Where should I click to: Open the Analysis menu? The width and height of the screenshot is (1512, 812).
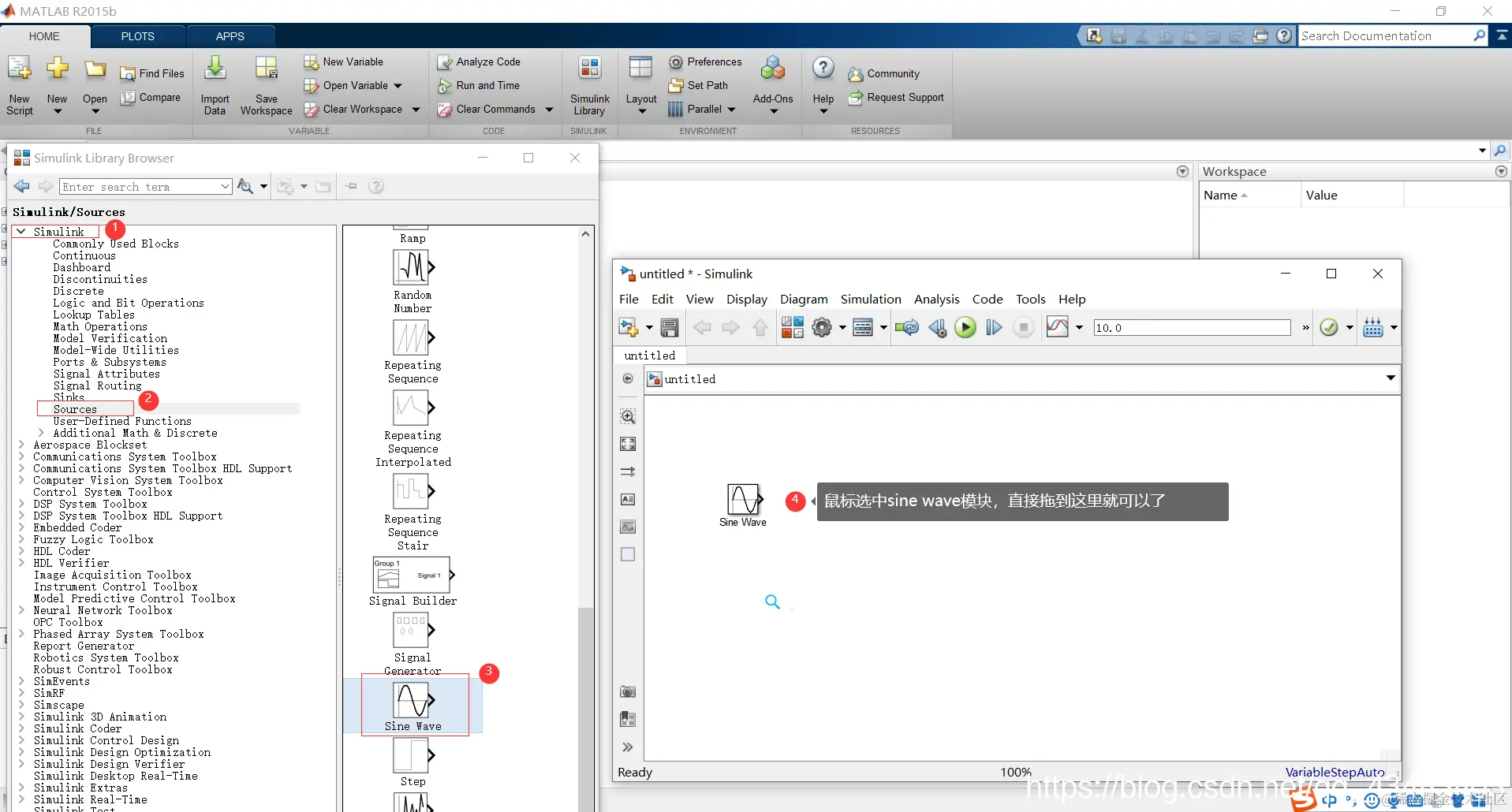(936, 299)
